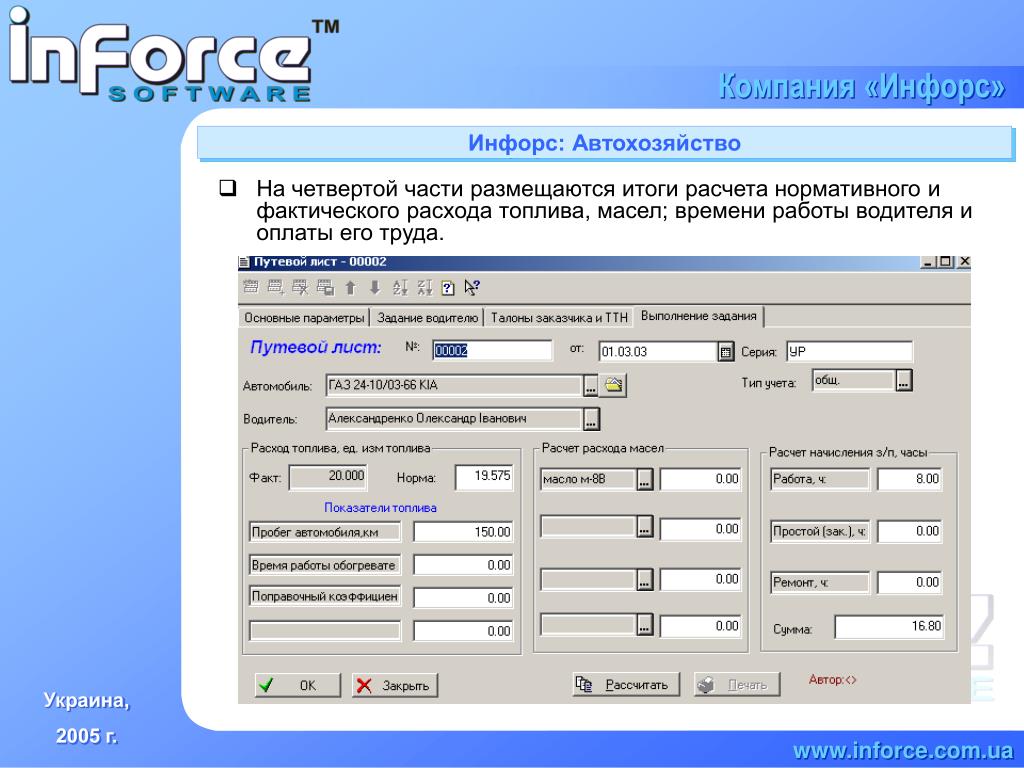Click the Простой (зак.), ч label box
The width and height of the screenshot is (1024, 768).
click(x=820, y=532)
